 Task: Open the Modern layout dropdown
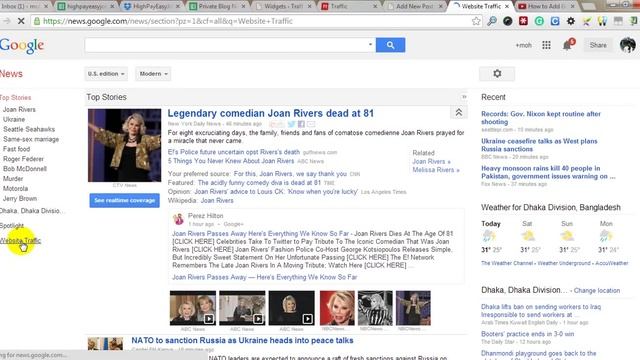153,74
